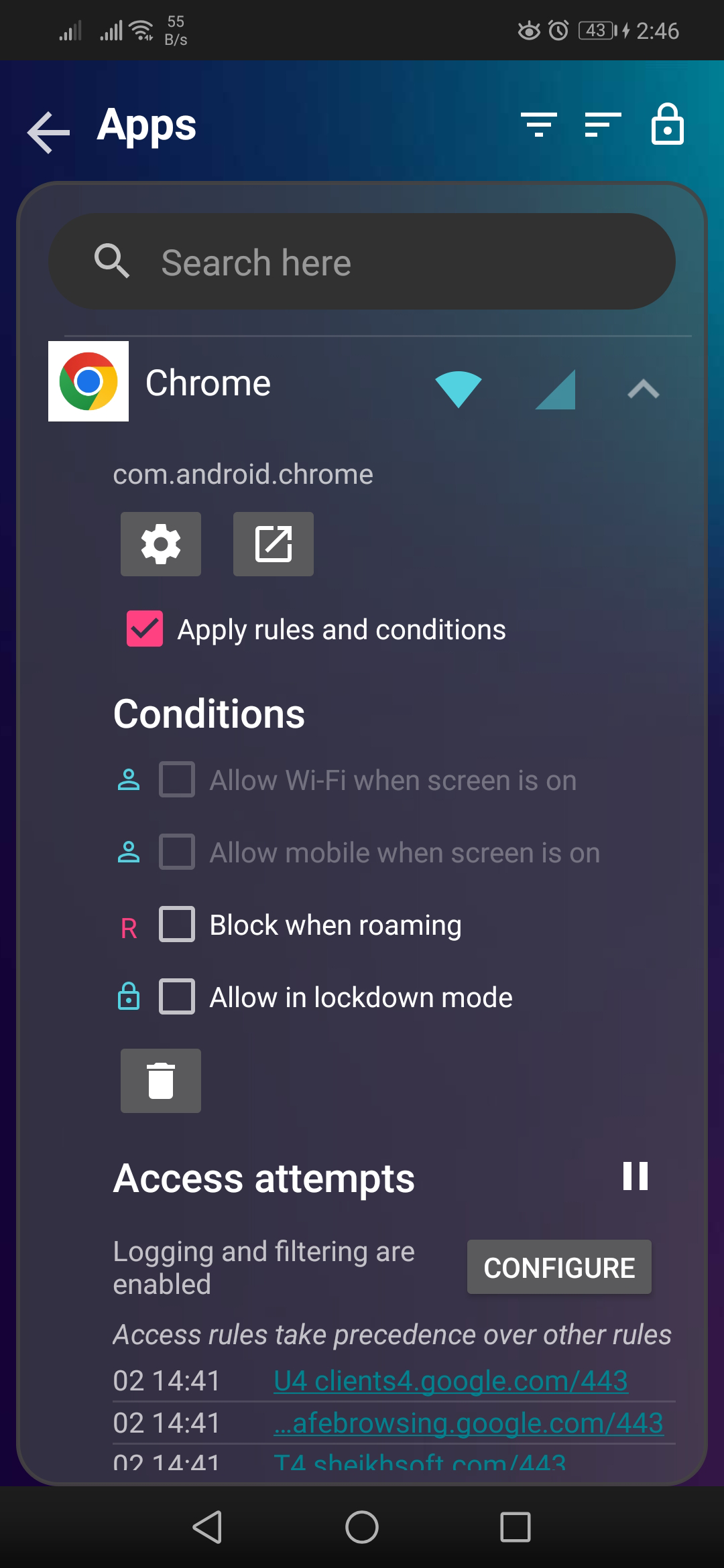Open the clients4.google.com/443 access entry
This screenshot has height=1568, width=724.
click(x=450, y=1380)
